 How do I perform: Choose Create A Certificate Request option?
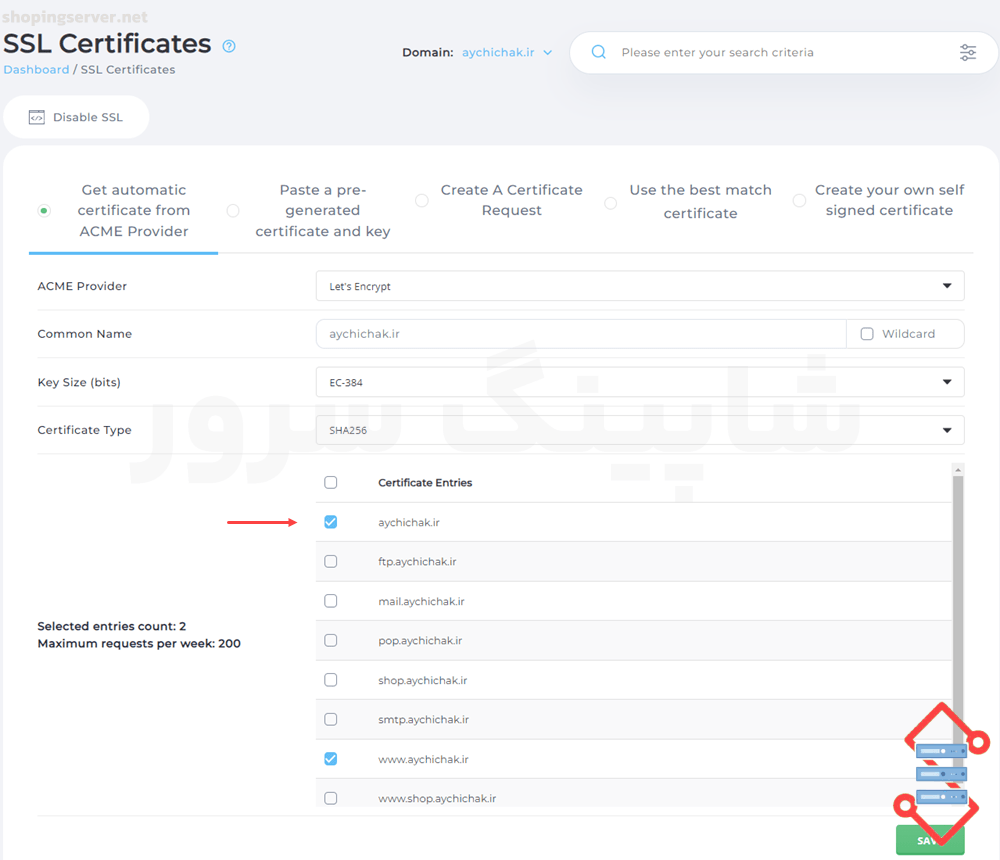click(x=422, y=201)
